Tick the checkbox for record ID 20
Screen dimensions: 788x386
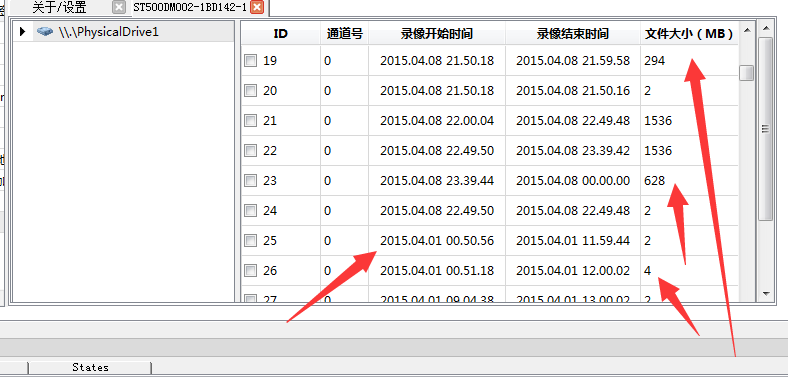click(x=250, y=91)
